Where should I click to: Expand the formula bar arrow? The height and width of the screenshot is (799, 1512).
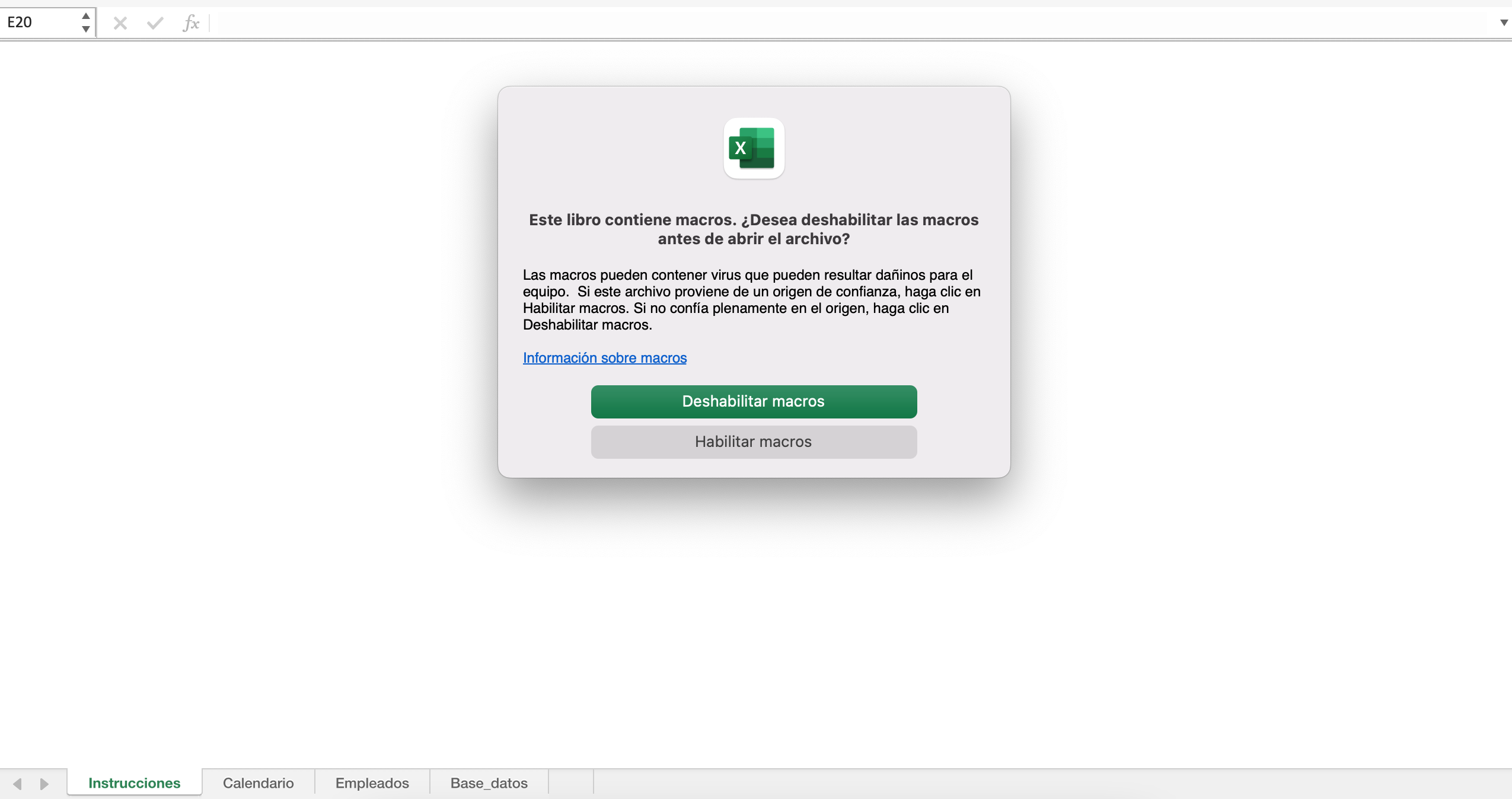tap(1504, 23)
